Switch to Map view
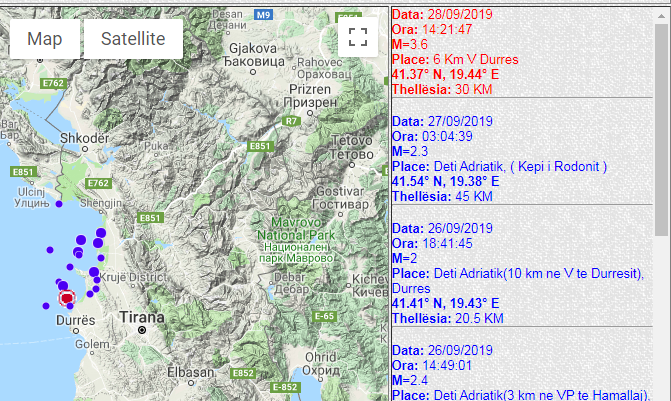671x401 pixels. coord(45,39)
